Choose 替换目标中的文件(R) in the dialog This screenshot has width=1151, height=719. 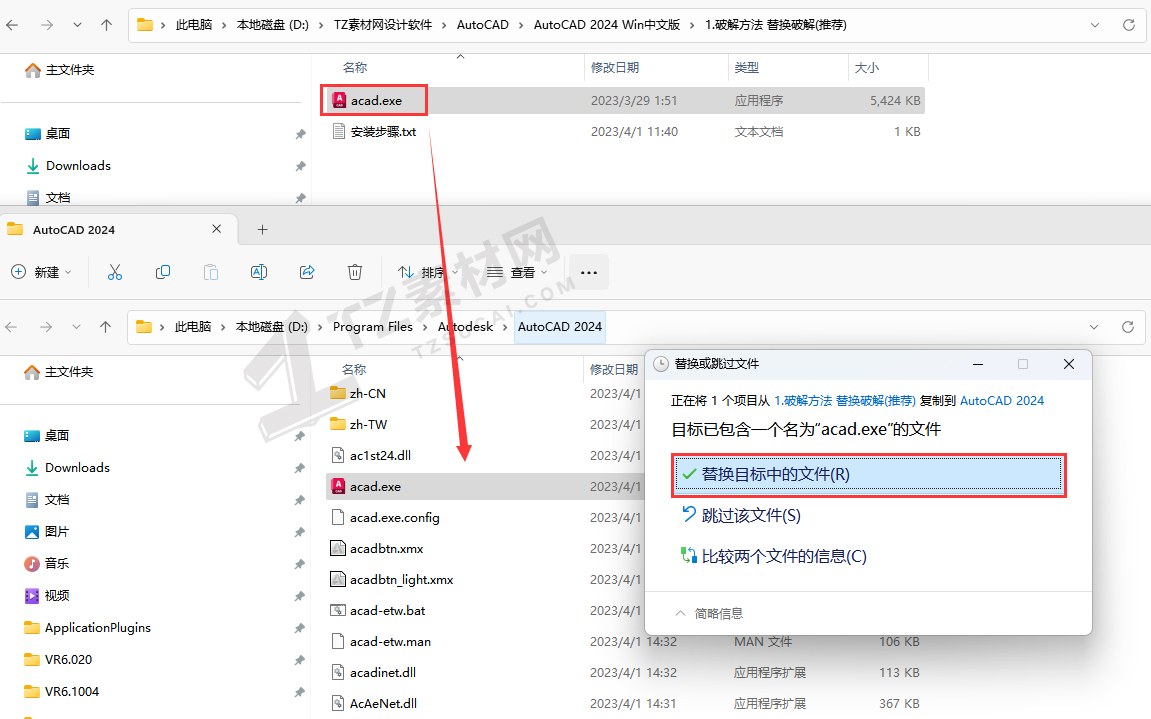pyautogui.click(x=868, y=474)
